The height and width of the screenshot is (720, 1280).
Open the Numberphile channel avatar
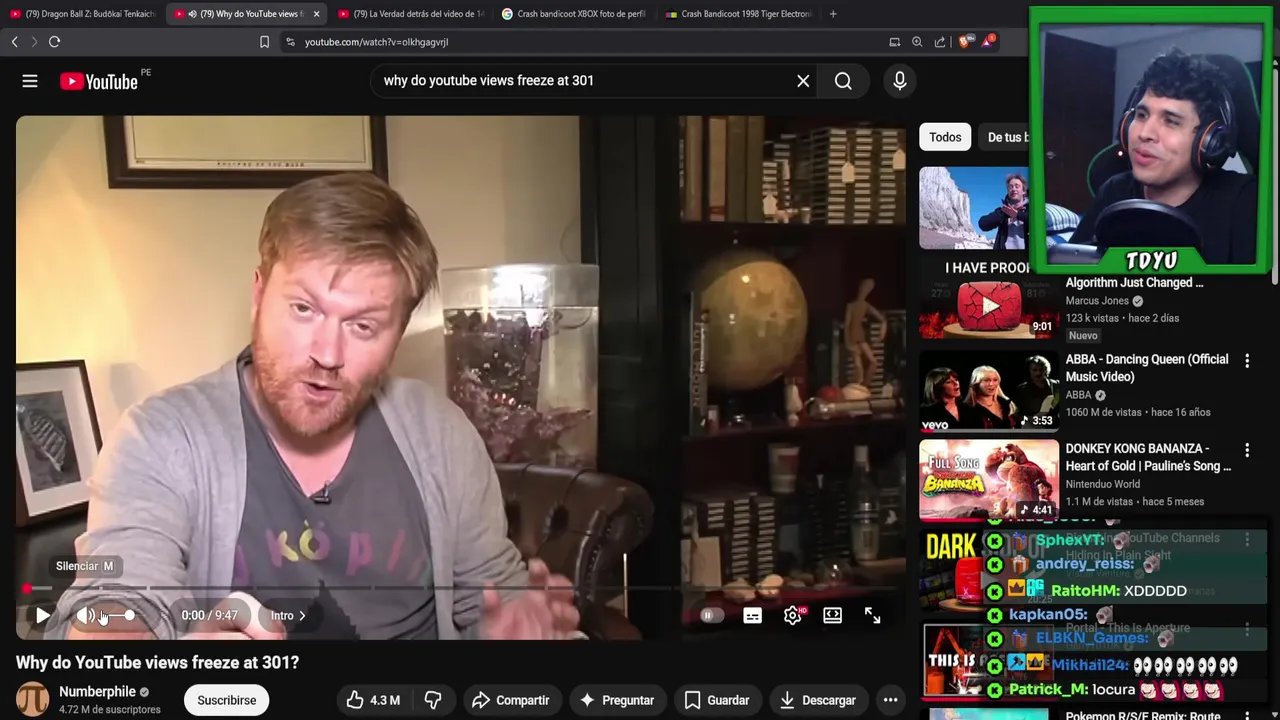point(32,700)
